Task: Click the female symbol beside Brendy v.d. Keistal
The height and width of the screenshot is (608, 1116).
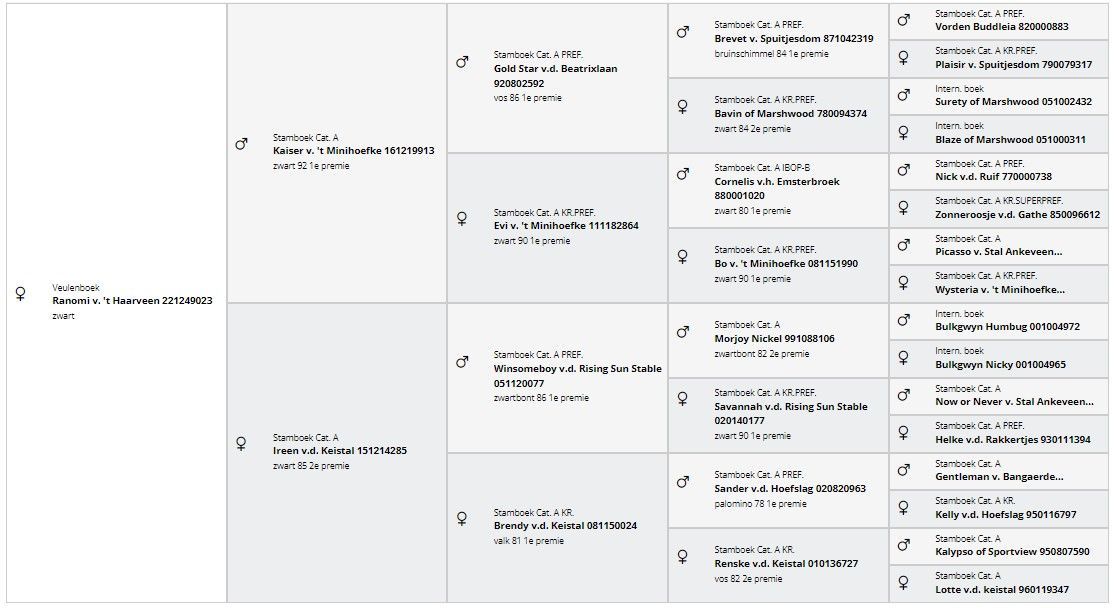Action: coord(462,518)
